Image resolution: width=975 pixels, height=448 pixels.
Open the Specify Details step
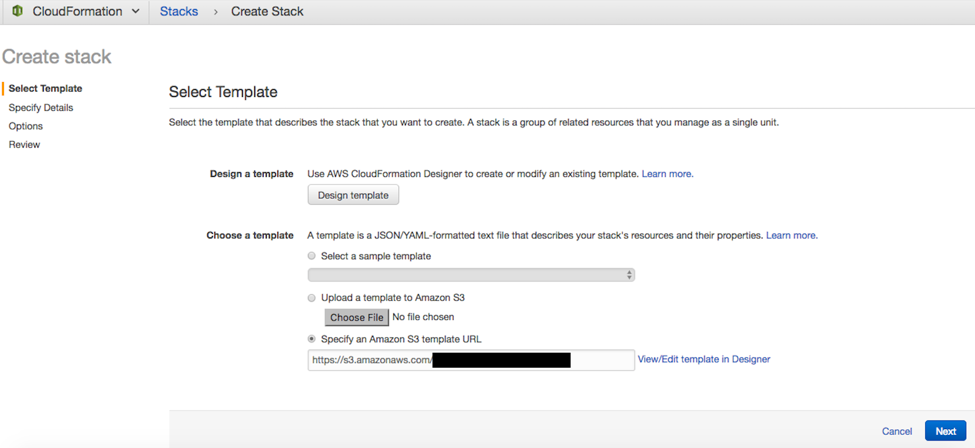41,108
